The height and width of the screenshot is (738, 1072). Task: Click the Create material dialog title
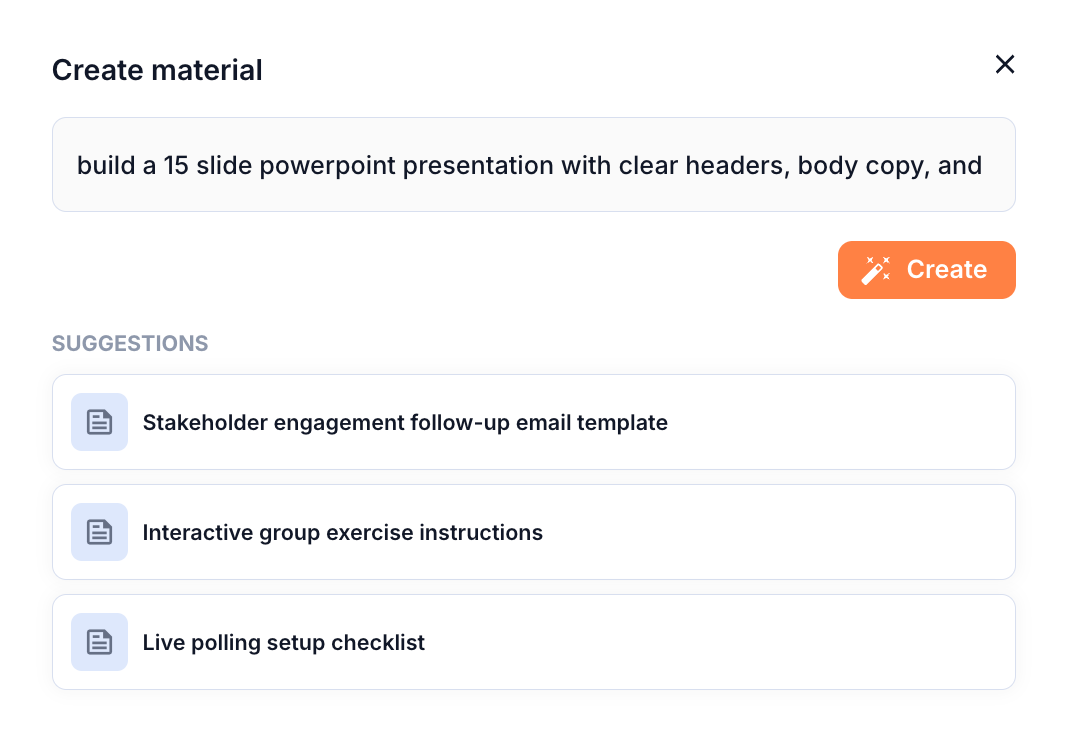[x=157, y=70]
